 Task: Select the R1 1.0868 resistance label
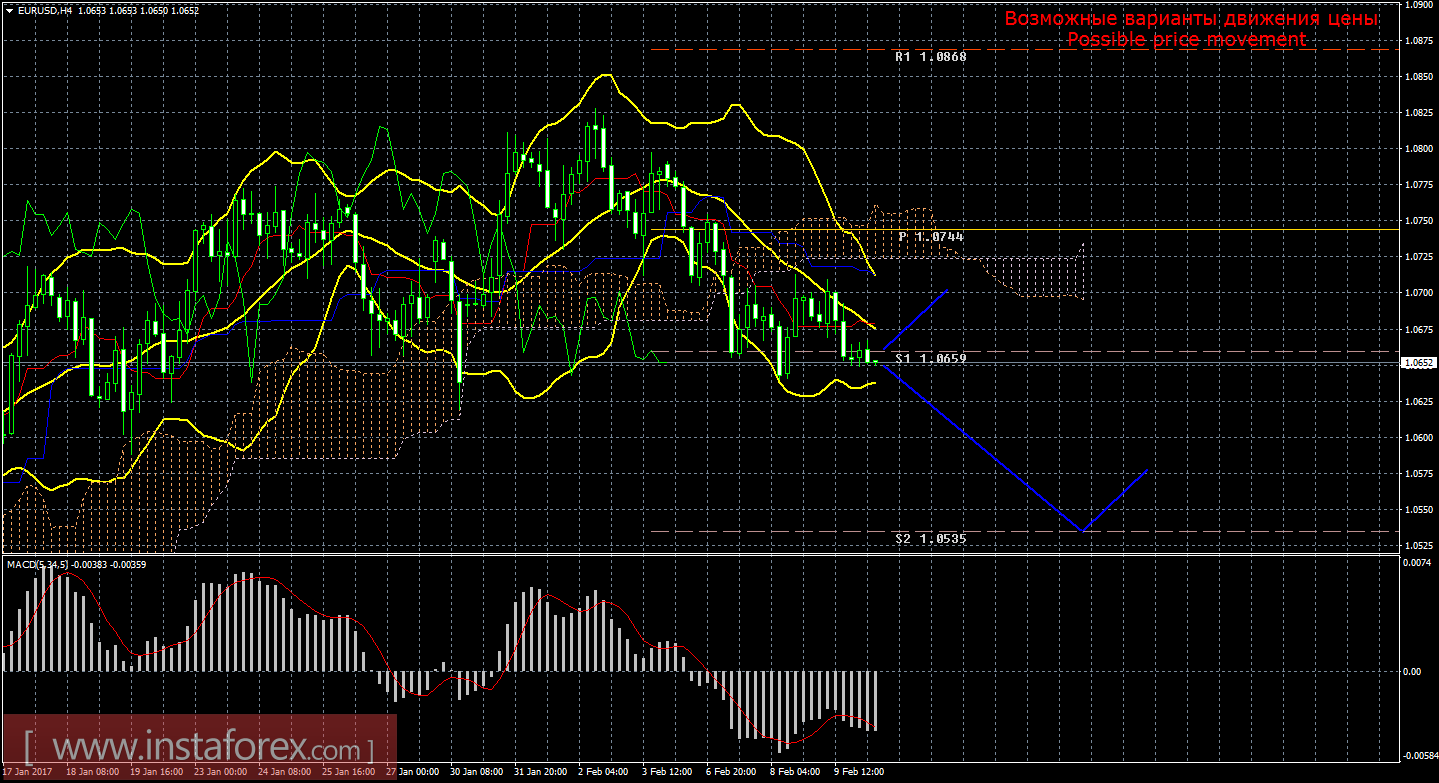(930, 58)
